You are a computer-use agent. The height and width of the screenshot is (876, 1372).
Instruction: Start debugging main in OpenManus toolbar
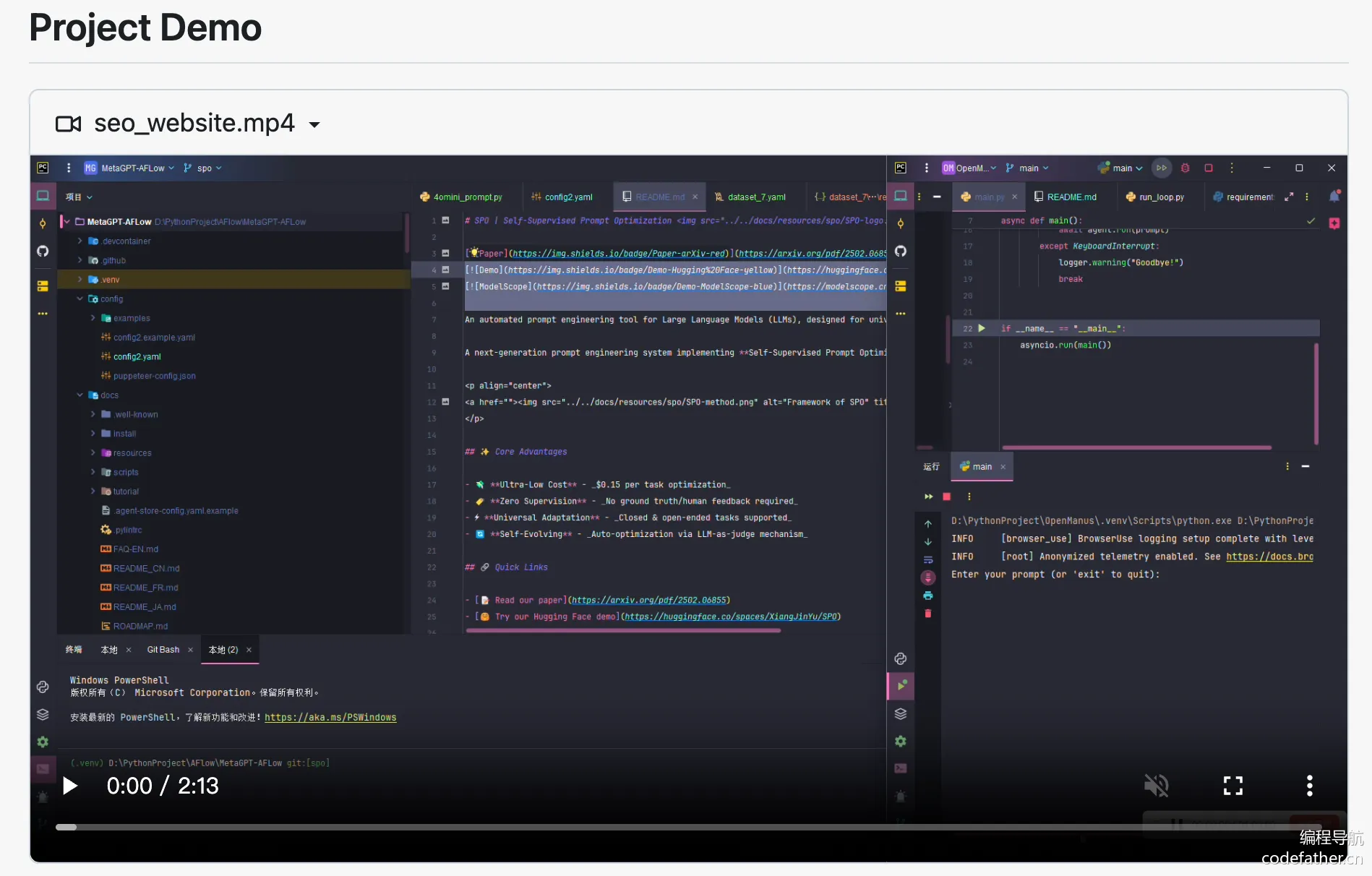click(1185, 168)
